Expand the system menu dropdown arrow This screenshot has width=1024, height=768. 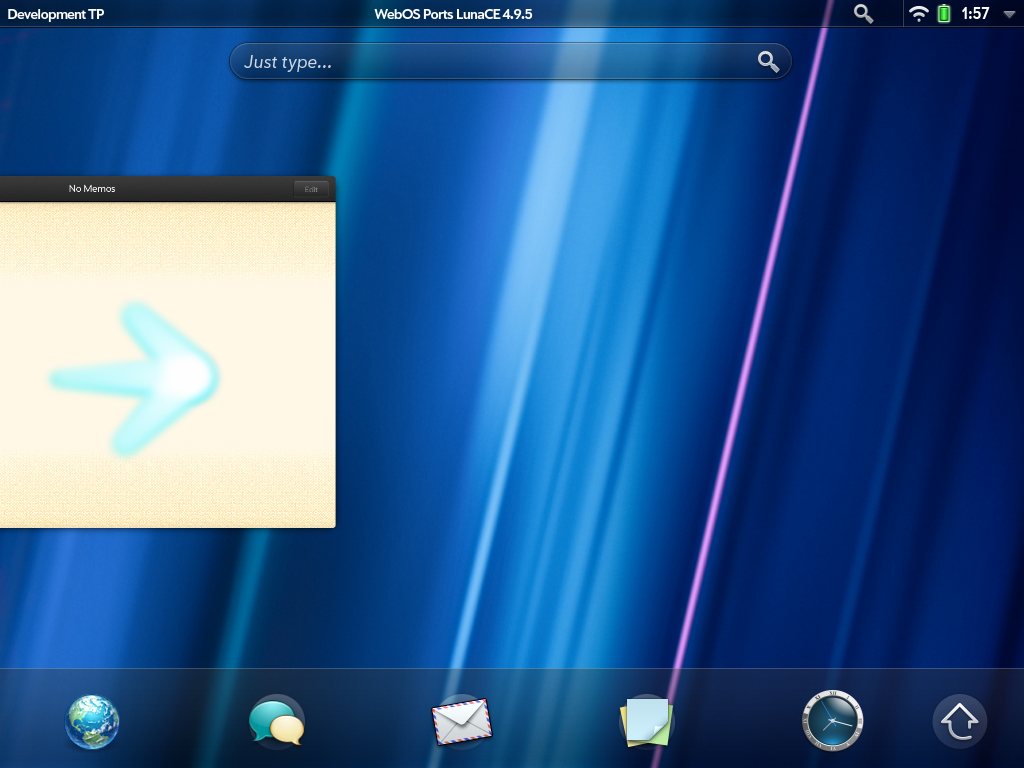[x=1008, y=15]
